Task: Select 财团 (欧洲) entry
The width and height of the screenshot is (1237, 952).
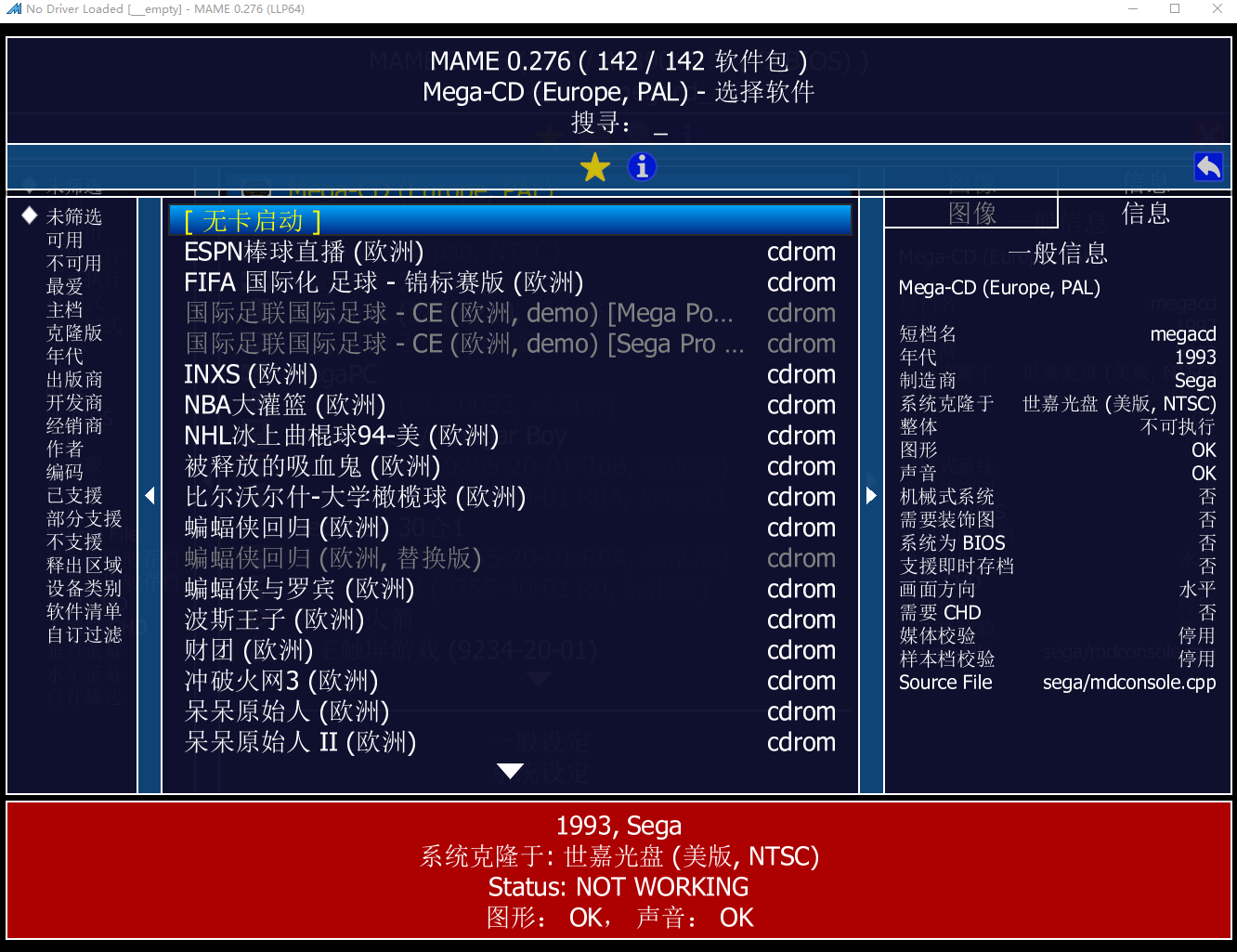Action: [x=510, y=650]
